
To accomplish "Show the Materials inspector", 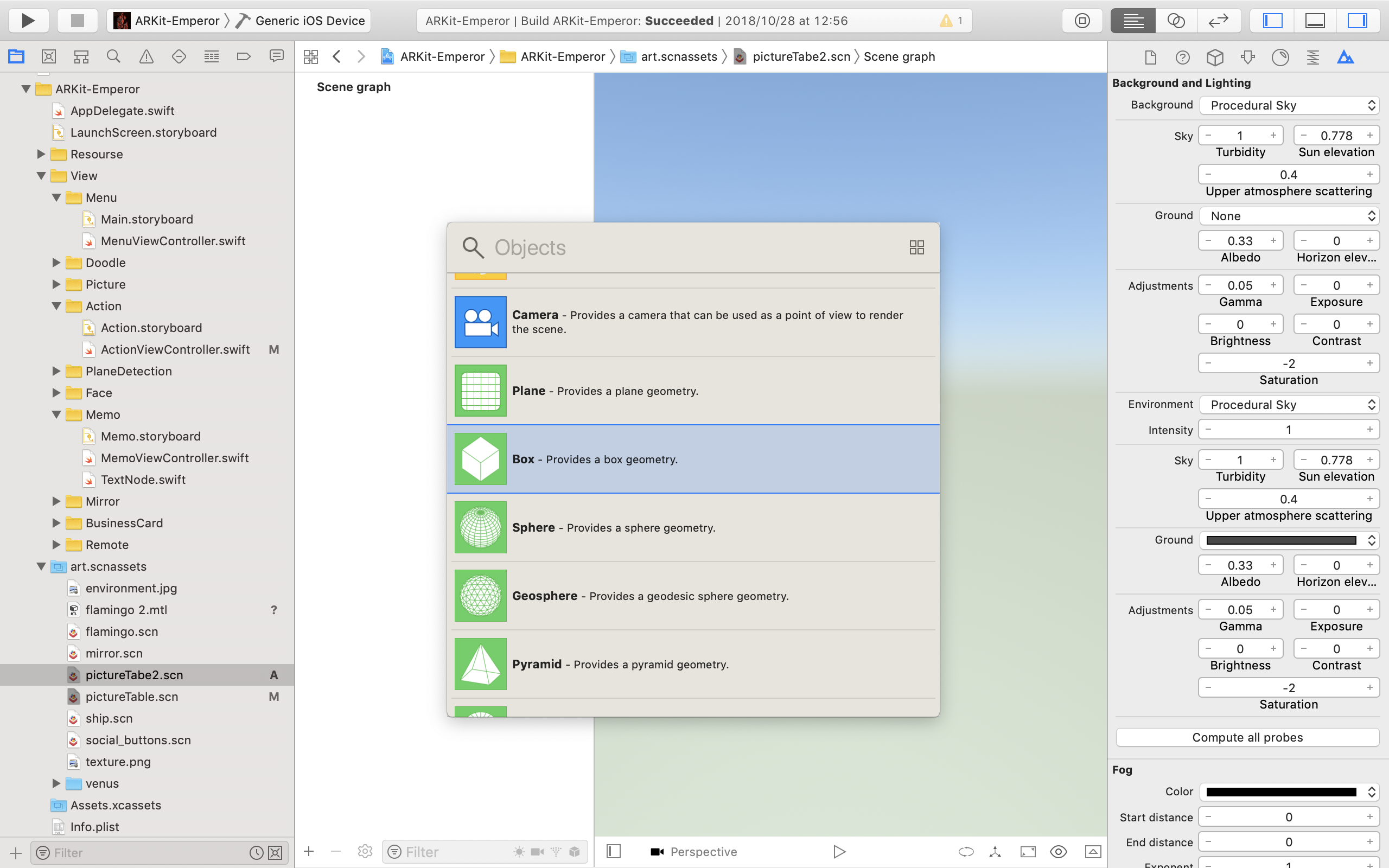I will (1280, 57).
